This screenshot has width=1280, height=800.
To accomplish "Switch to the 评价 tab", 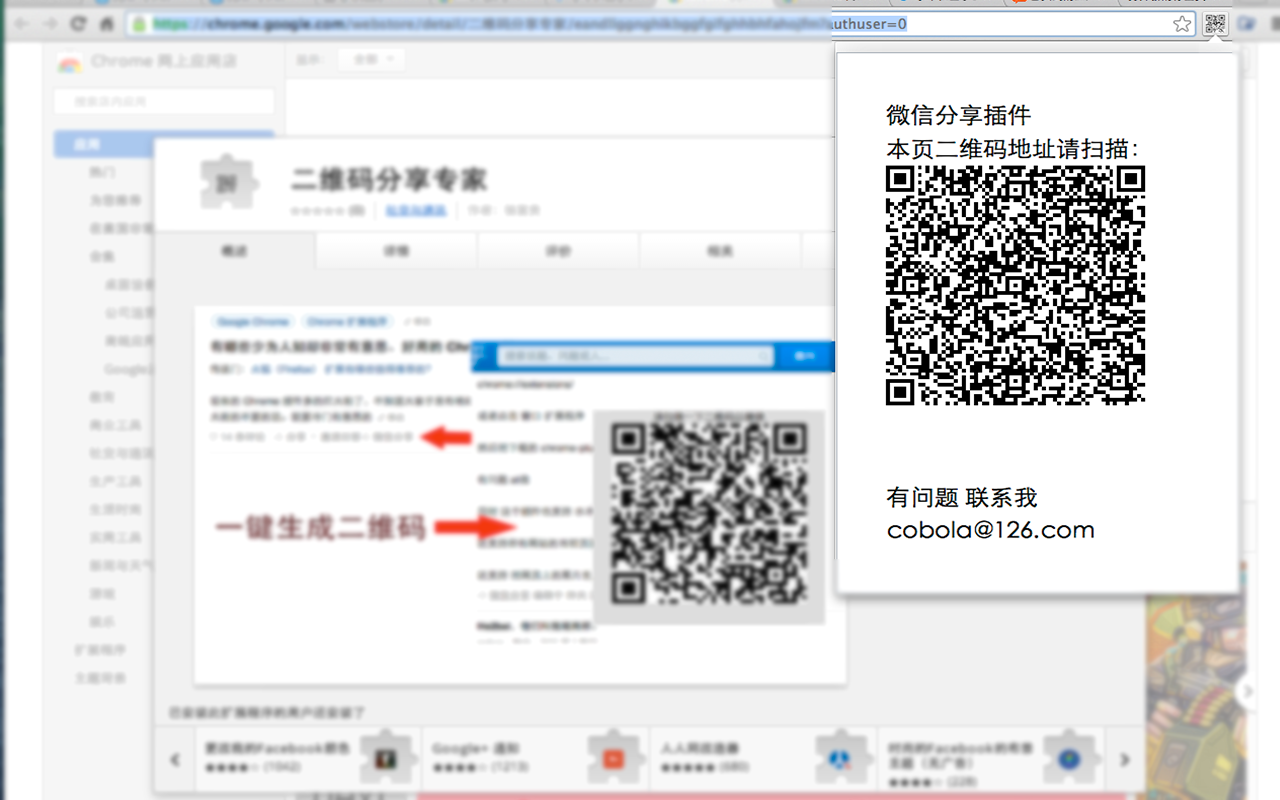I will pos(558,251).
